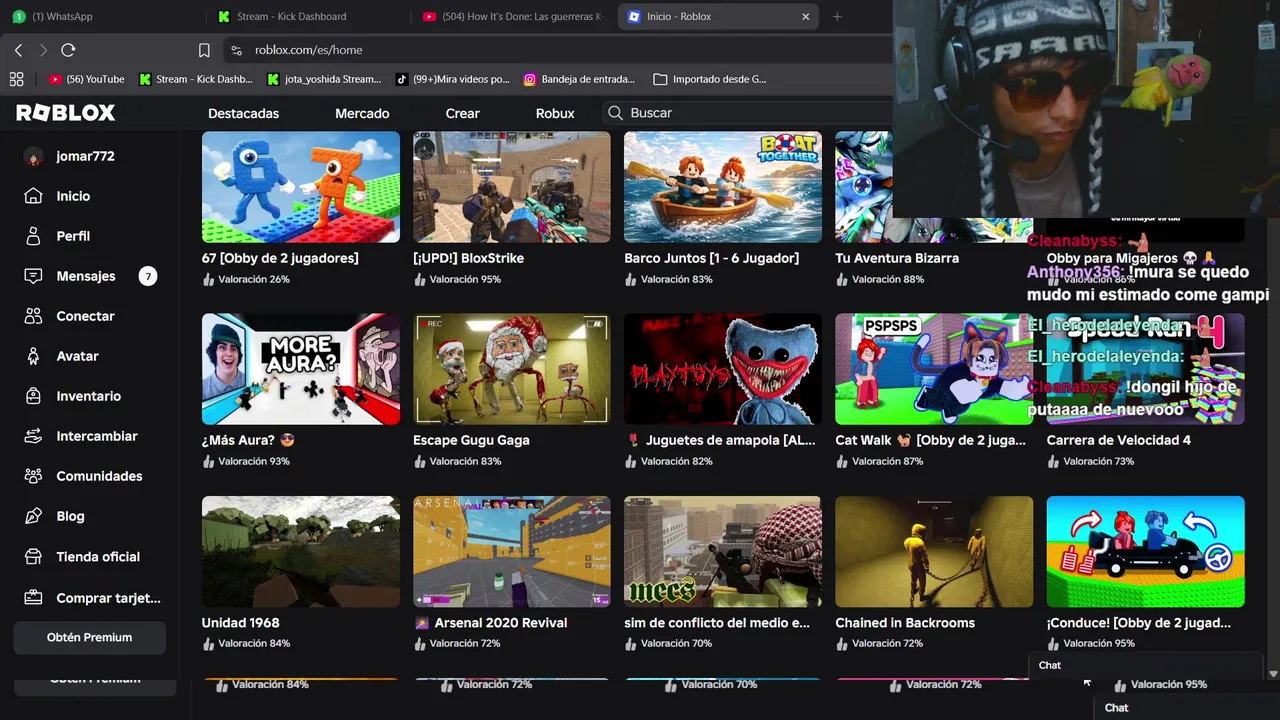1280x720 pixels.
Task: Open the jota_yoshida Stream bookmark
Action: [324, 79]
